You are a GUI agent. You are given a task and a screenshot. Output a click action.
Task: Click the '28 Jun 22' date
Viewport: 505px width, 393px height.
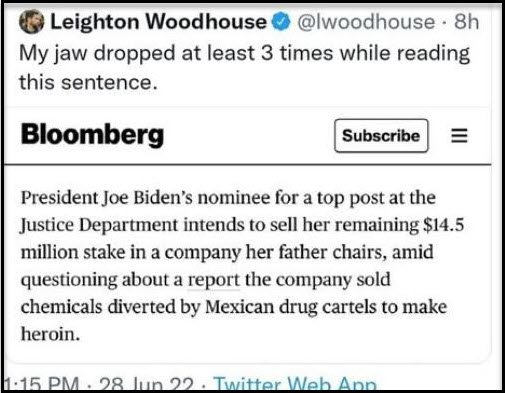pyautogui.click(x=146, y=383)
